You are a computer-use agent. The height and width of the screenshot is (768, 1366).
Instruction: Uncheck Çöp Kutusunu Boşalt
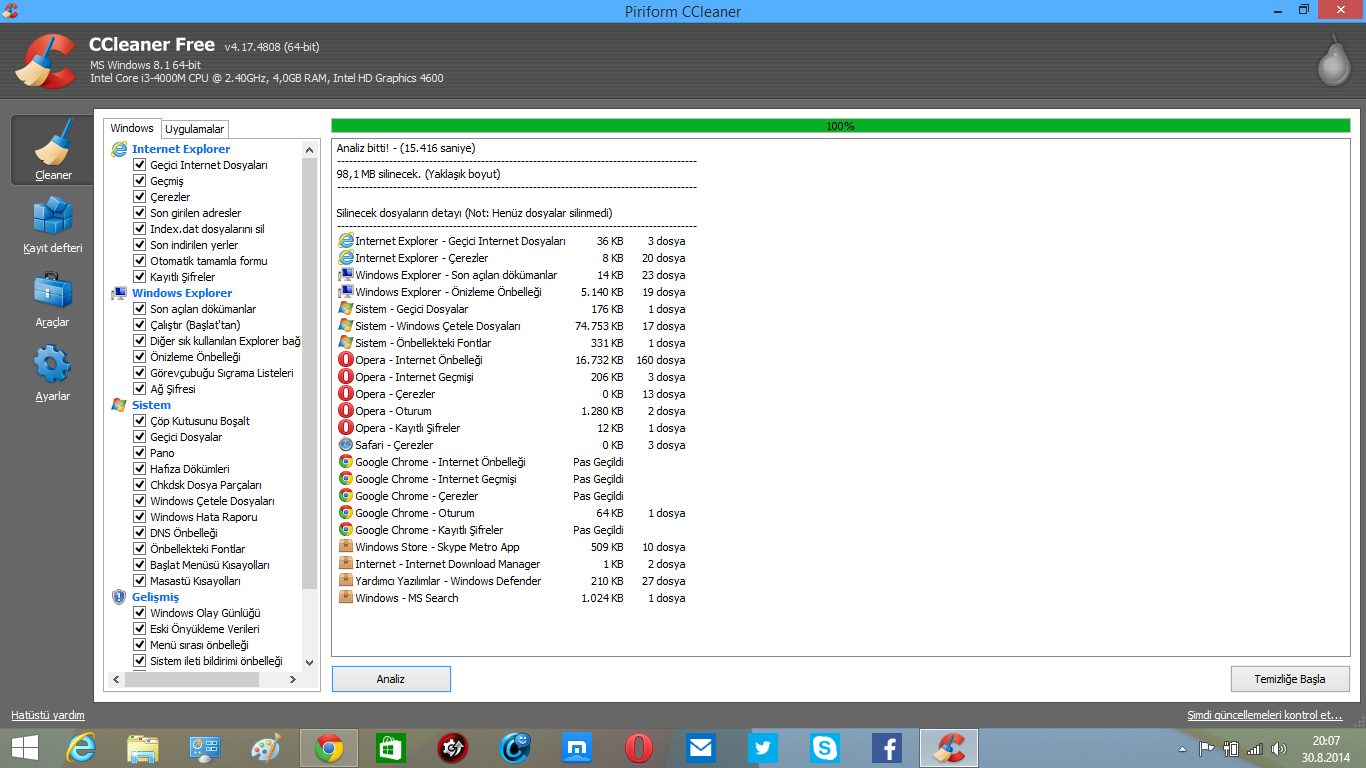point(140,421)
